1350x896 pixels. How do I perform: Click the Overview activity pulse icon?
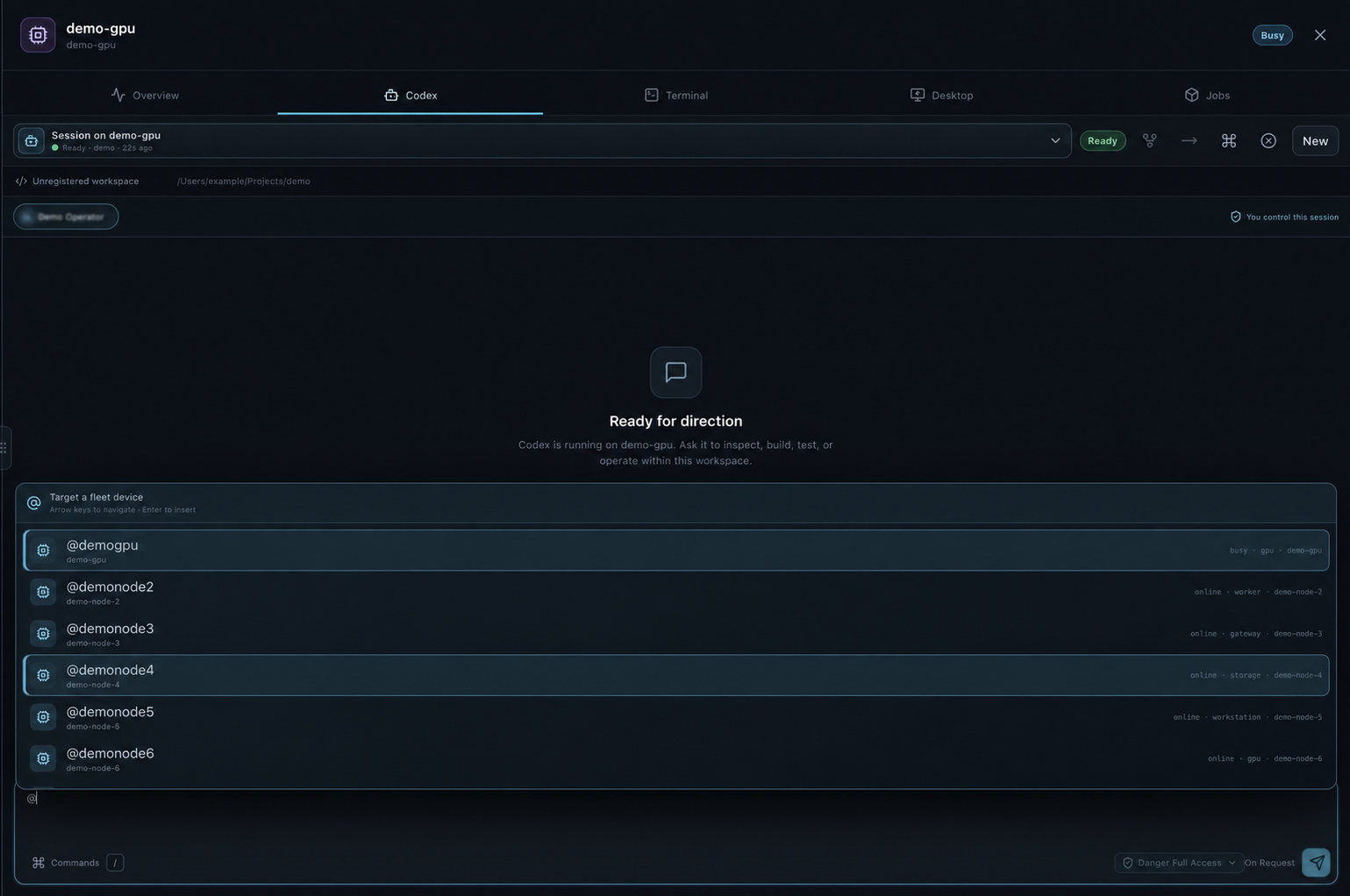click(118, 95)
